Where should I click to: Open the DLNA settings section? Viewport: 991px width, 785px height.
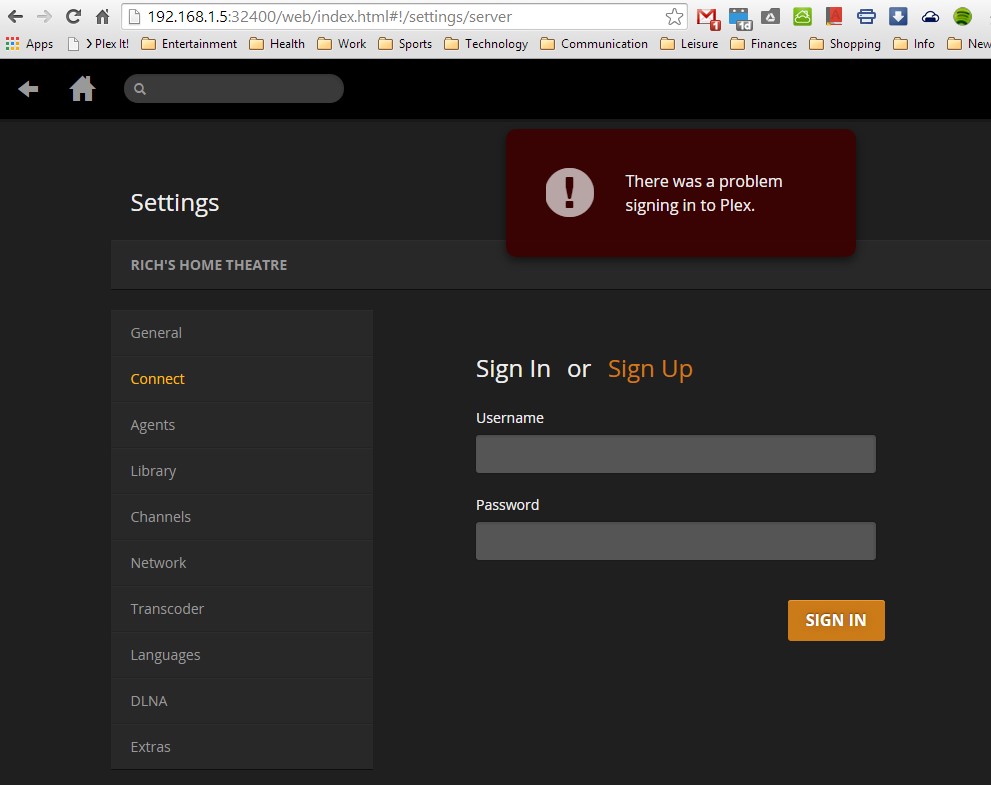(242, 702)
